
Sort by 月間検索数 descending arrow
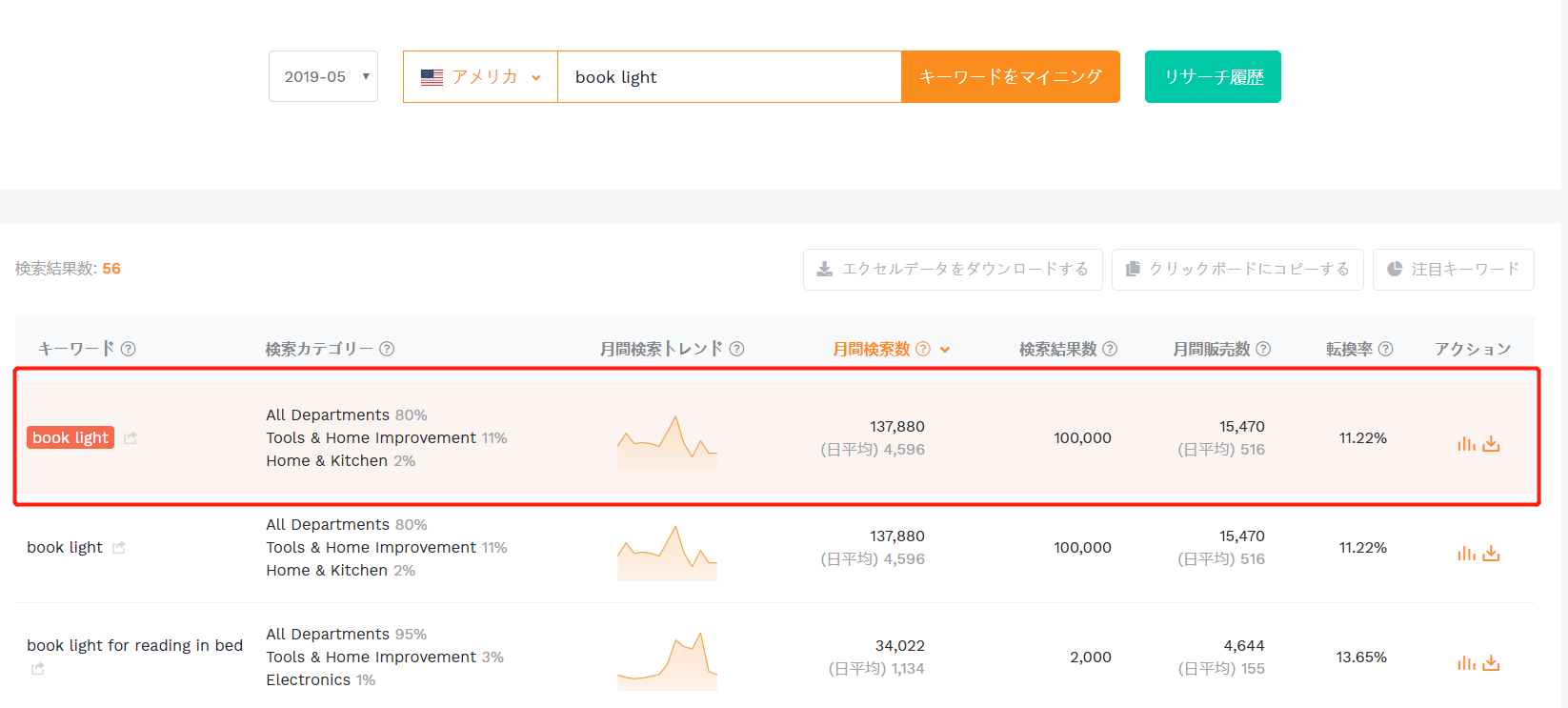(945, 350)
